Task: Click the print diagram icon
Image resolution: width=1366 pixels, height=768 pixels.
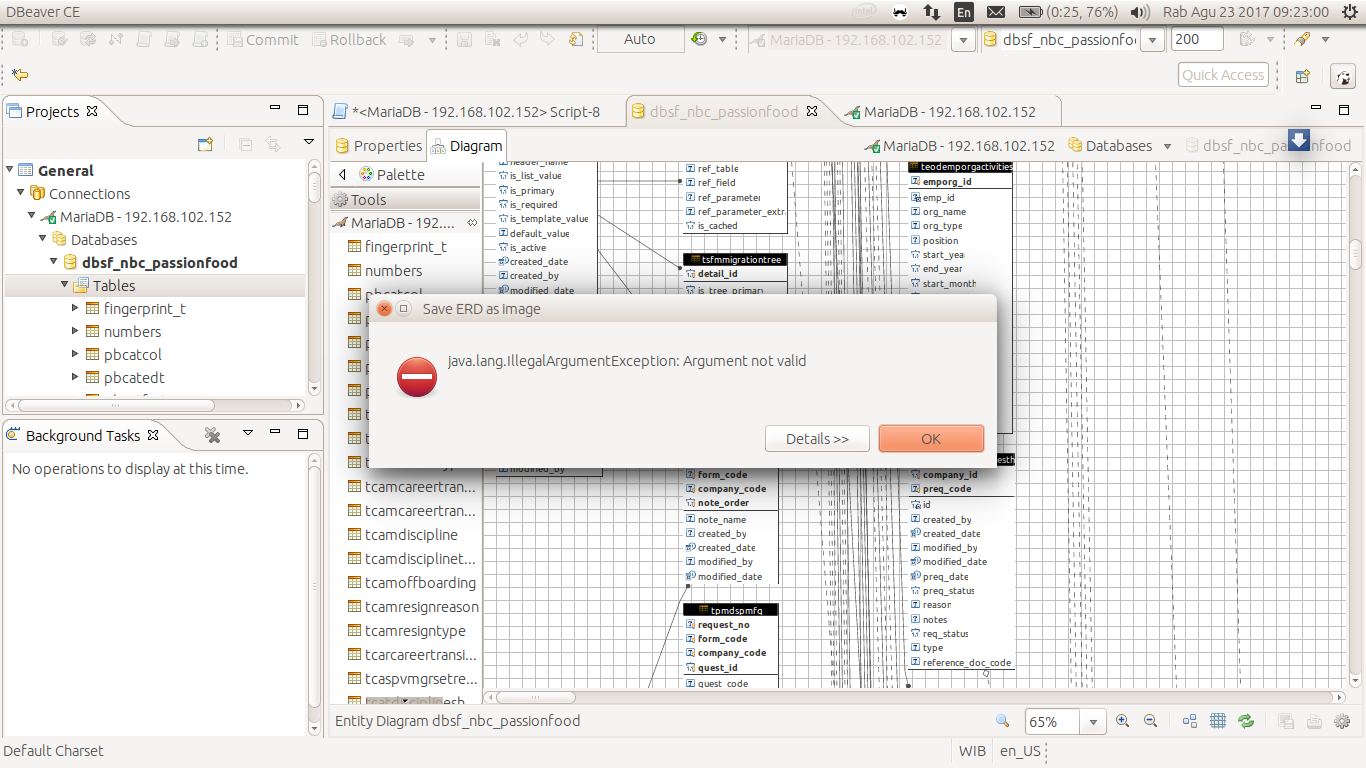Action: click(x=1315, y=721)
